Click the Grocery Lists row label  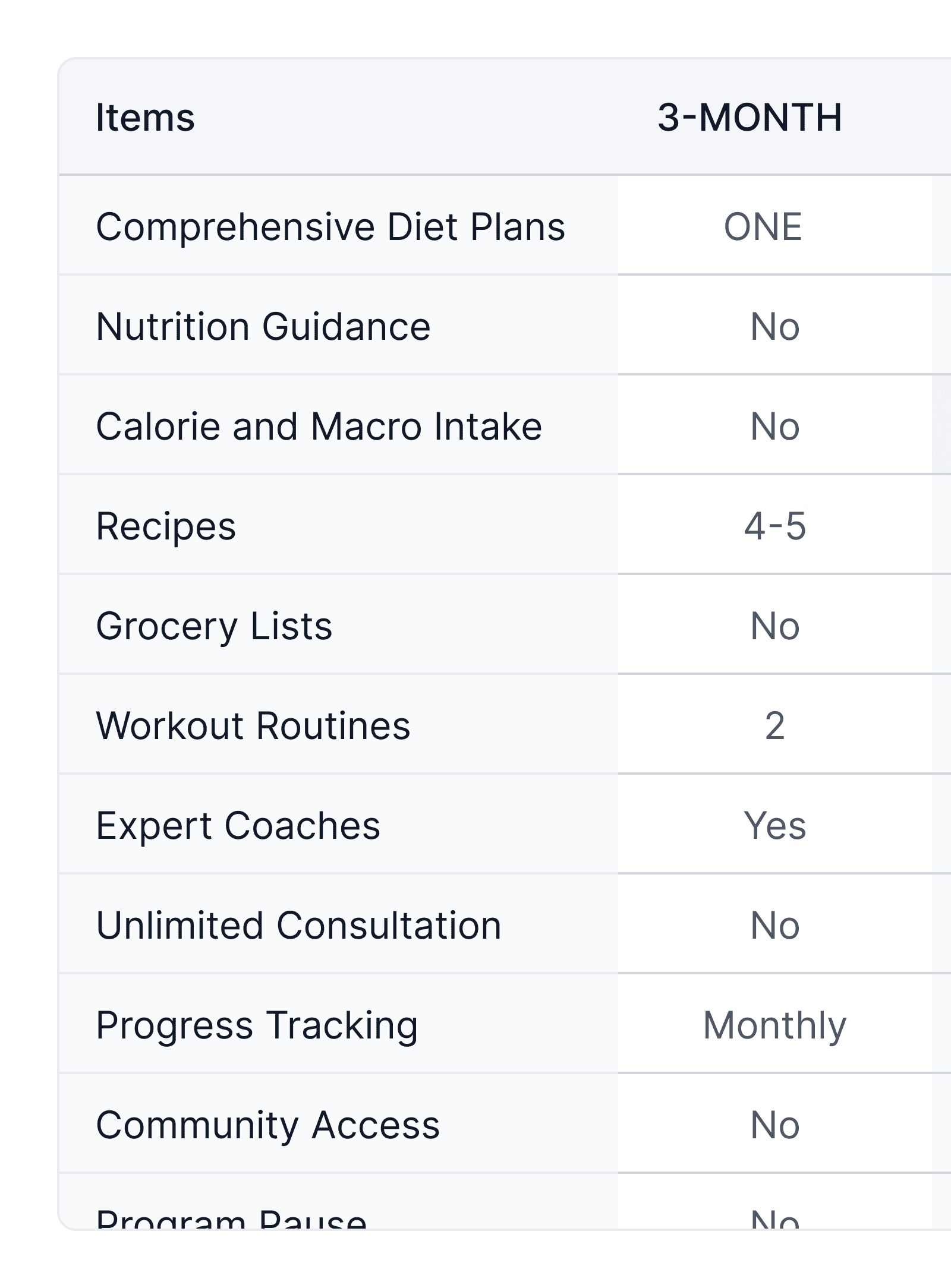click(214, 626)
